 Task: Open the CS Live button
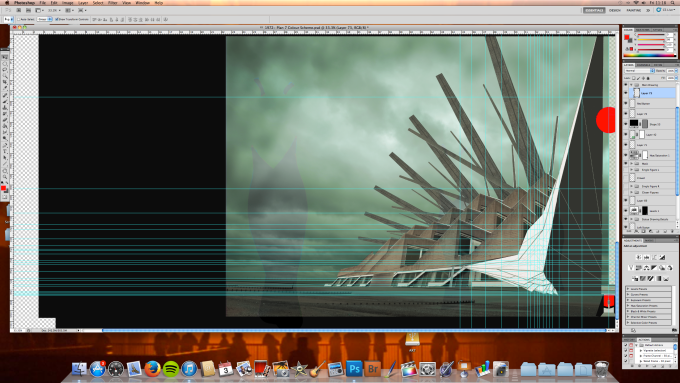pyautogui.click(x=666, y=10)
